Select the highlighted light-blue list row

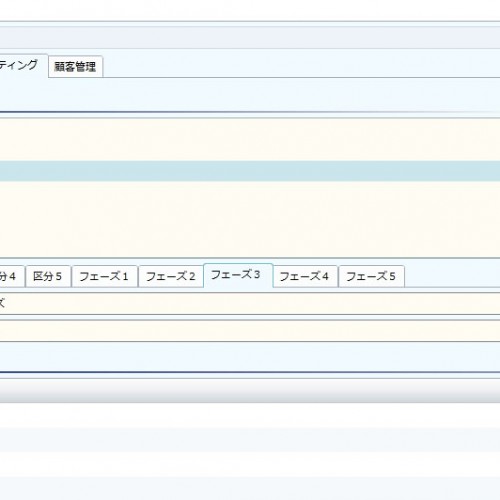[250, 171]
